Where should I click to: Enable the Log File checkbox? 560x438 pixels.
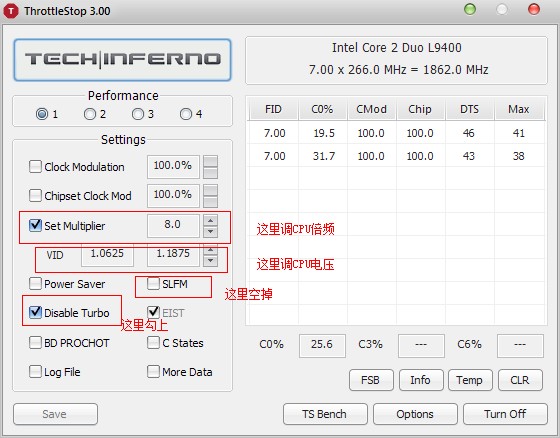[35, 372]
